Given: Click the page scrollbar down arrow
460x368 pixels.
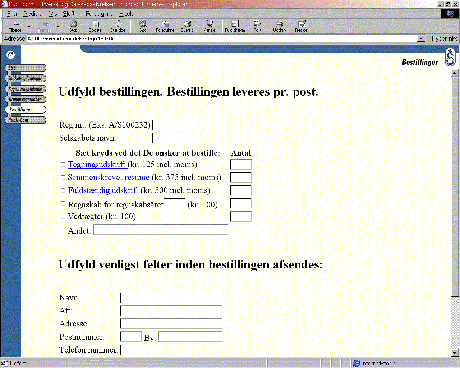Looking at the screenshot, I should click(x=455, y=353).
